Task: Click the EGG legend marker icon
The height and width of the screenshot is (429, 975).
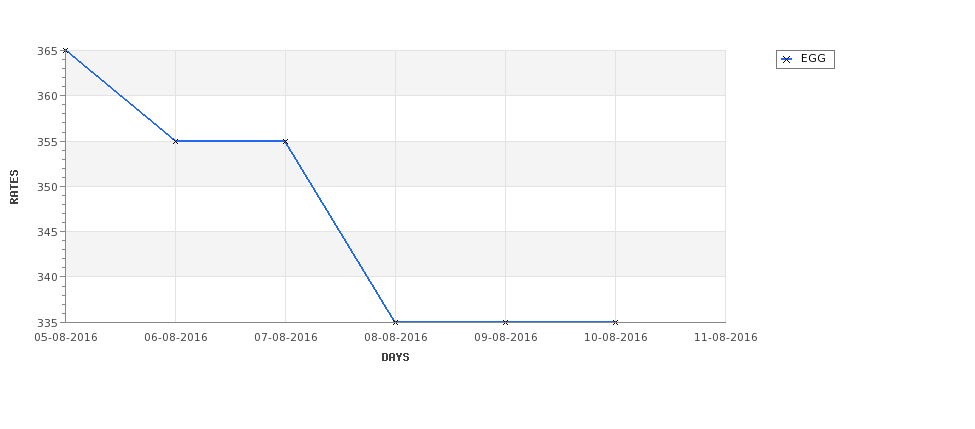Action: click(787, 59)
